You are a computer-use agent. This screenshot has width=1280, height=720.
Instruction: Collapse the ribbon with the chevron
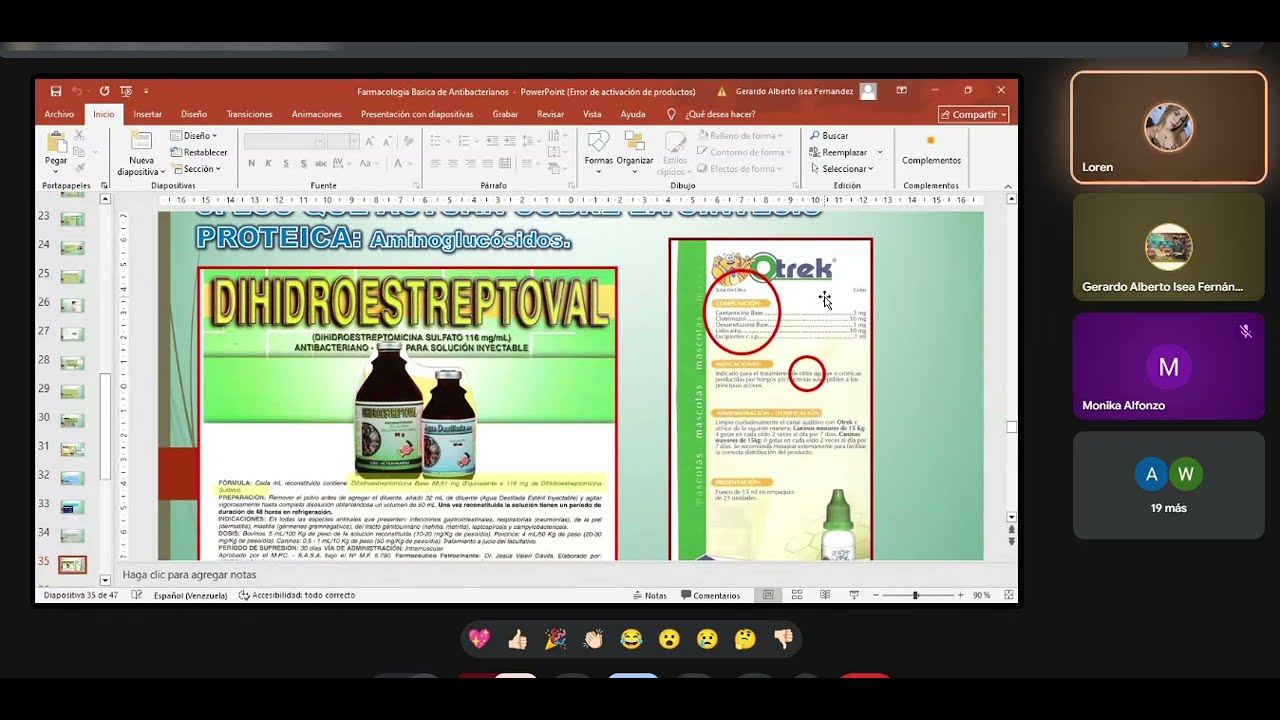pos(1008,186)
